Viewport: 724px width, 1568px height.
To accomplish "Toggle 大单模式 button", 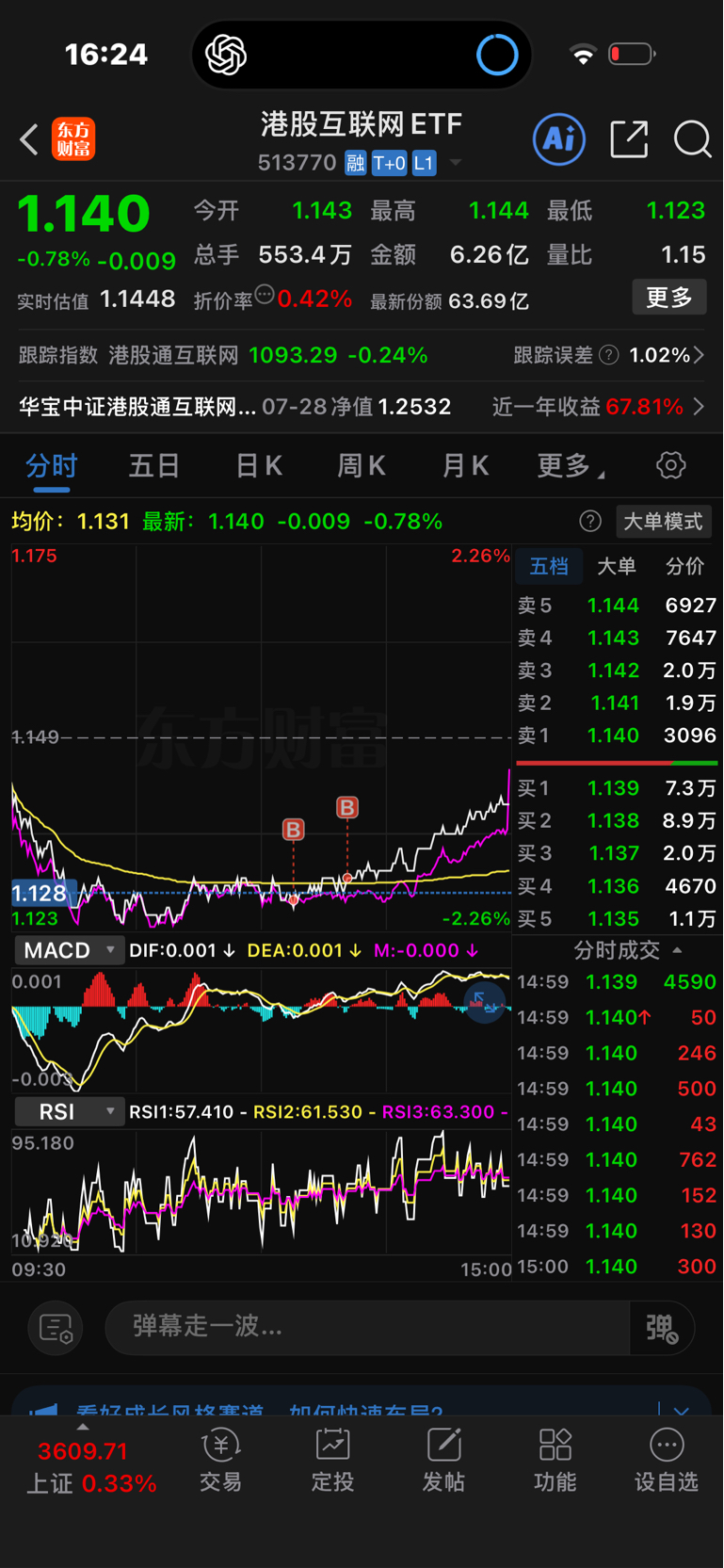I will [x=664, y=522].
